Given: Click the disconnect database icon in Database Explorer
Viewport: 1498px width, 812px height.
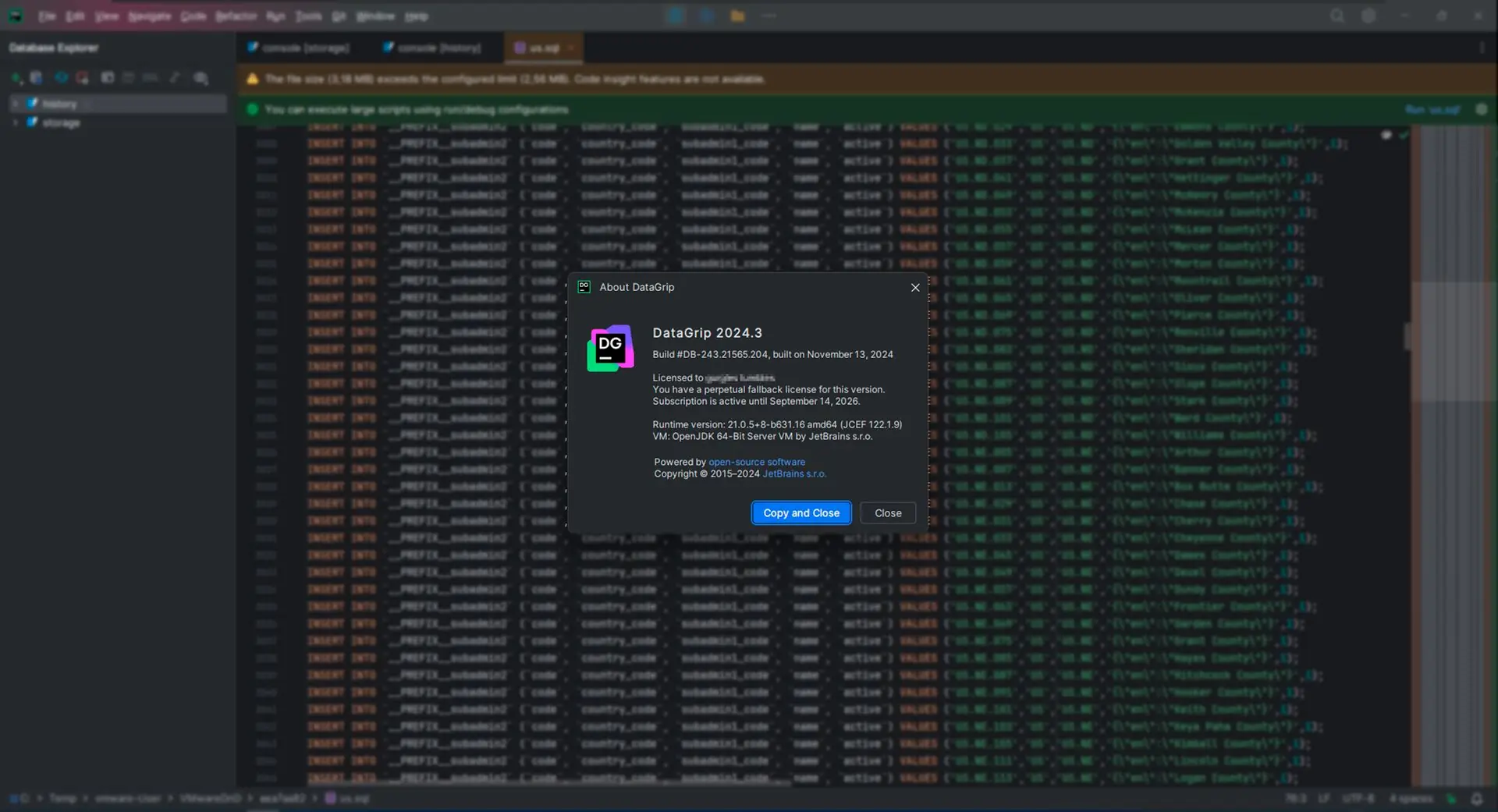Looking at the screenshot, I should point(82,77).
